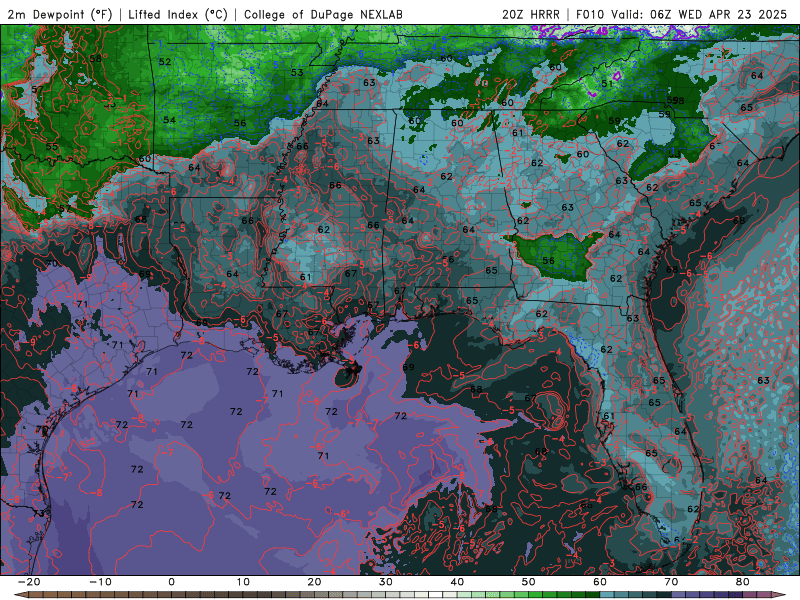
Task: Click the '70' color scale label
Action: 671,582
